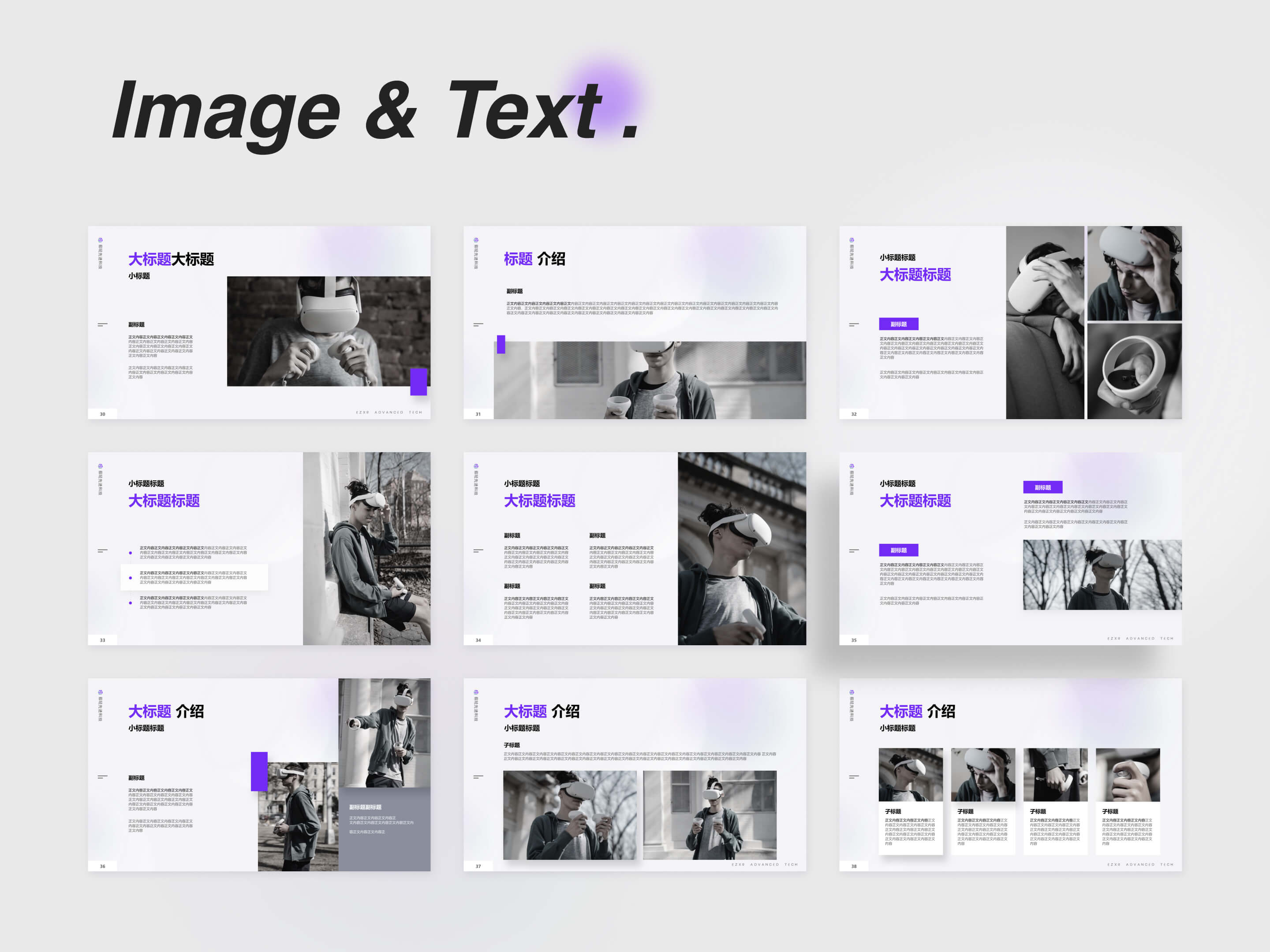
Task: Select the left close-up photo on slide 37
Action: [x=570, y=815]
